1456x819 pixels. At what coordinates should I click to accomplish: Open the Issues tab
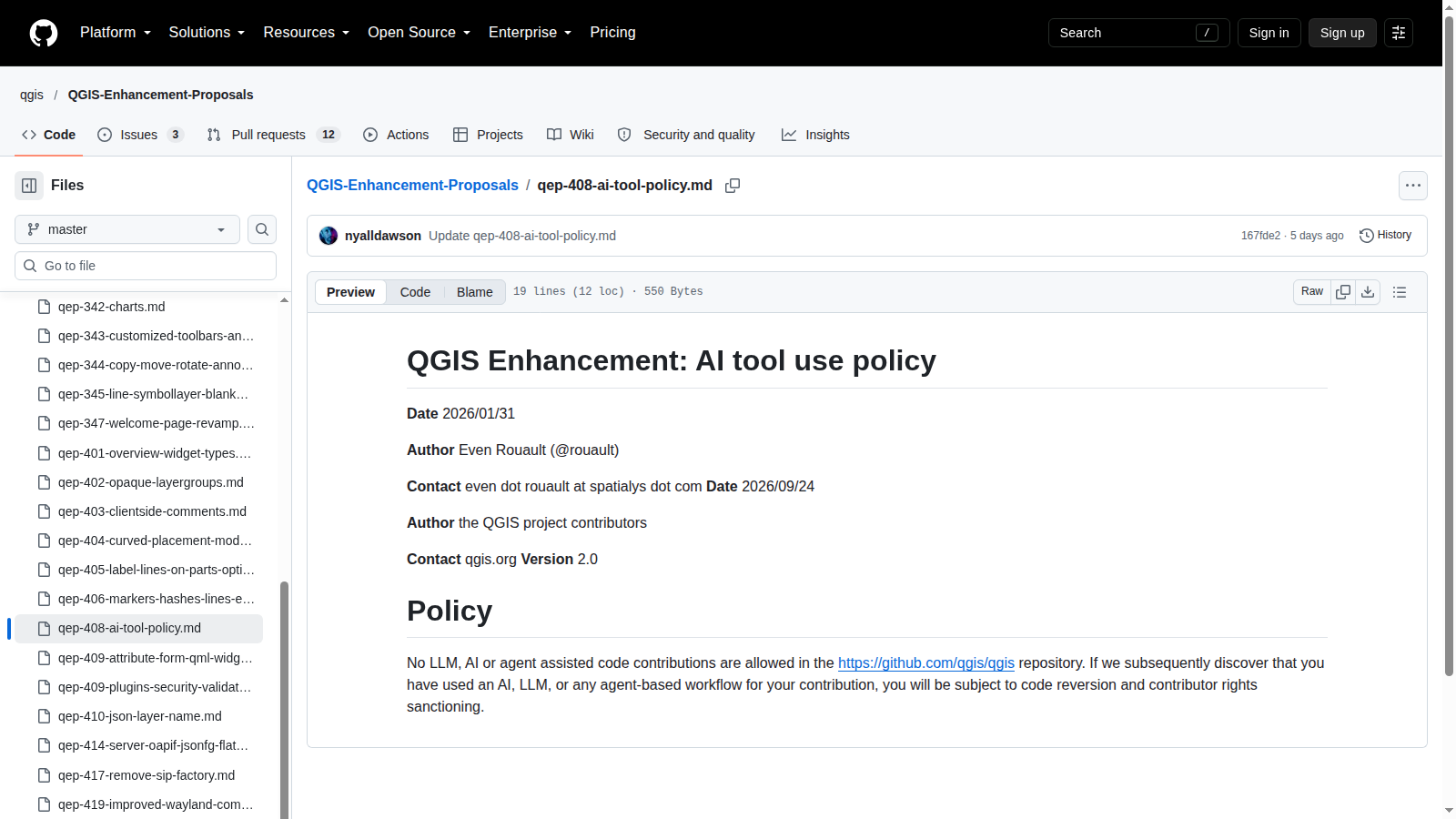pos(141,135)
